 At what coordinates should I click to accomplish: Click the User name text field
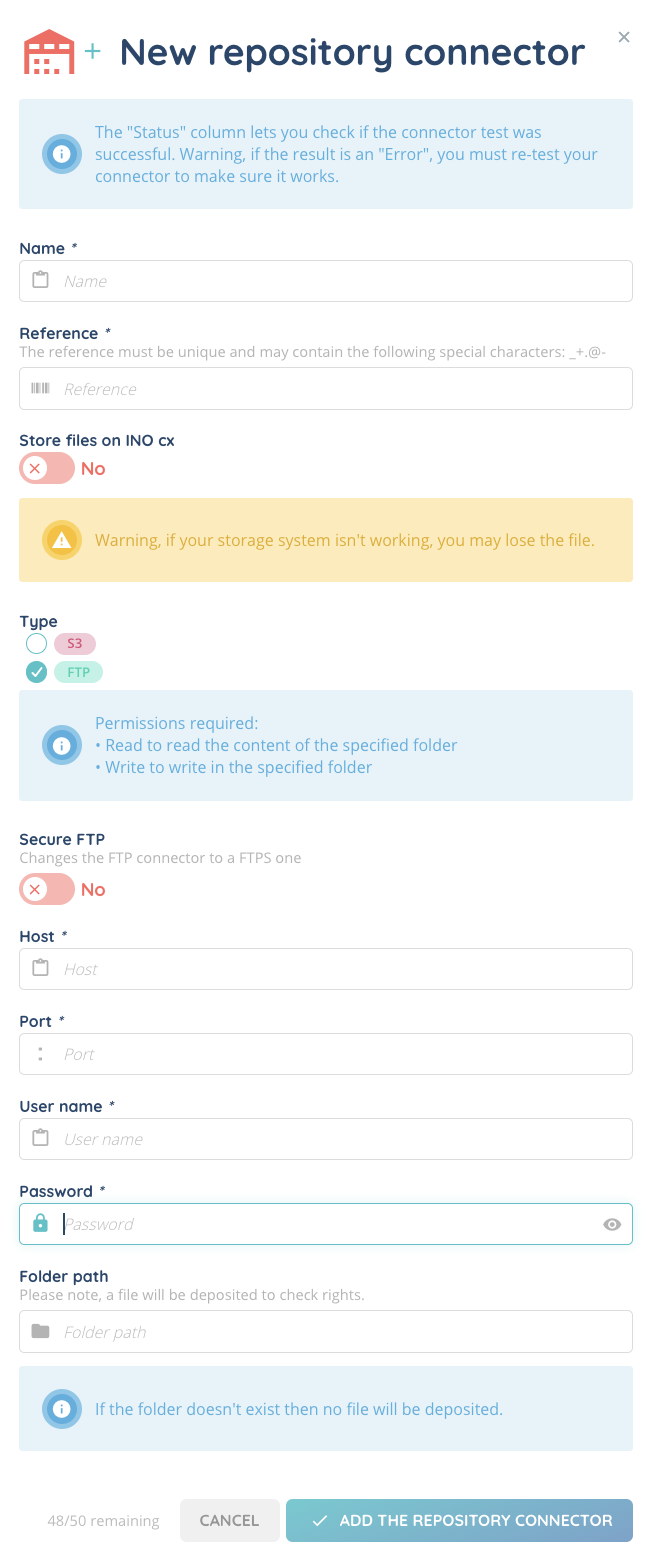(x=340, y=1139)
